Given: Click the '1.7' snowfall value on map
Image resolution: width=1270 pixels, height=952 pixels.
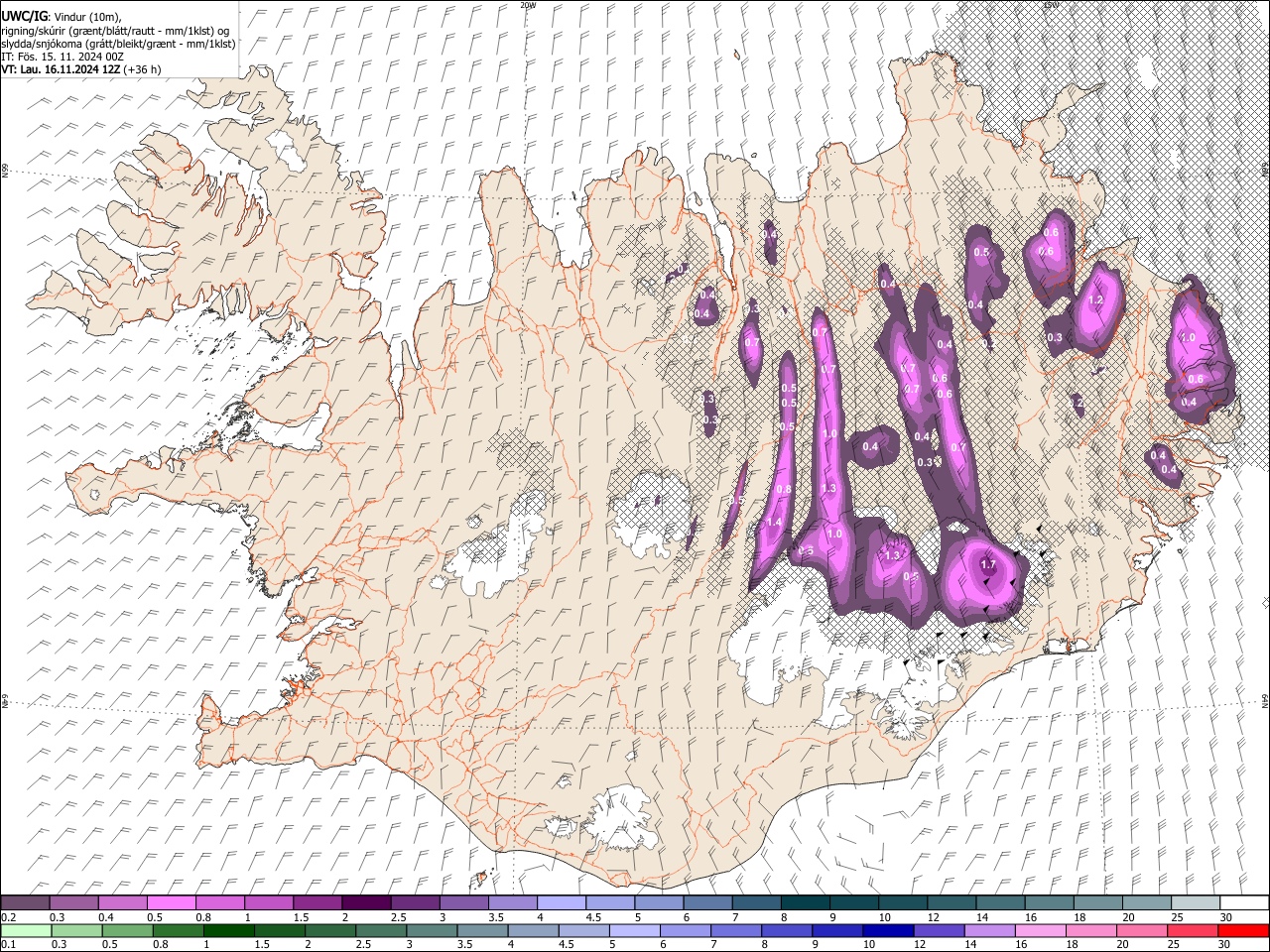Looking at the screenshot, I should coord(987,564).
